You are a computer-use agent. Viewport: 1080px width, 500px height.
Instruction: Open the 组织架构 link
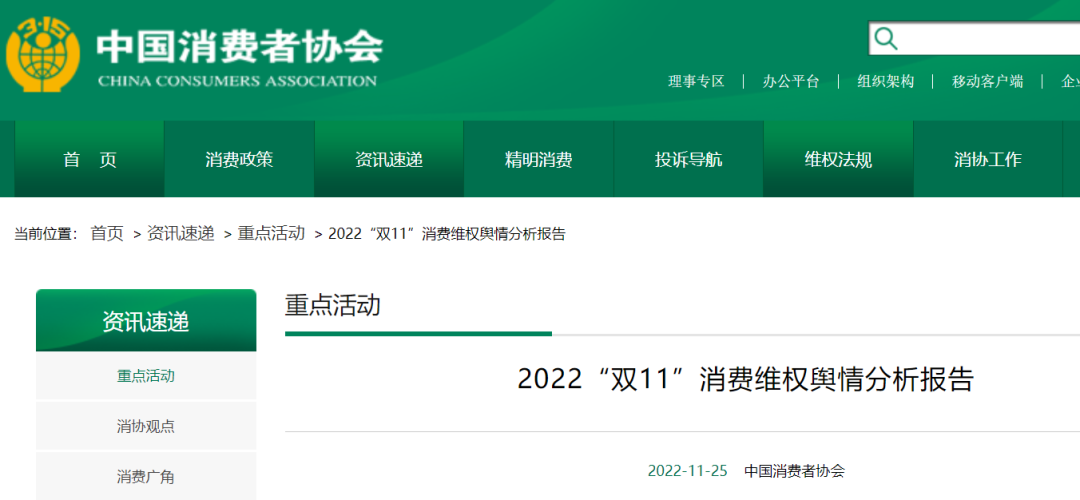pos(885,81)
